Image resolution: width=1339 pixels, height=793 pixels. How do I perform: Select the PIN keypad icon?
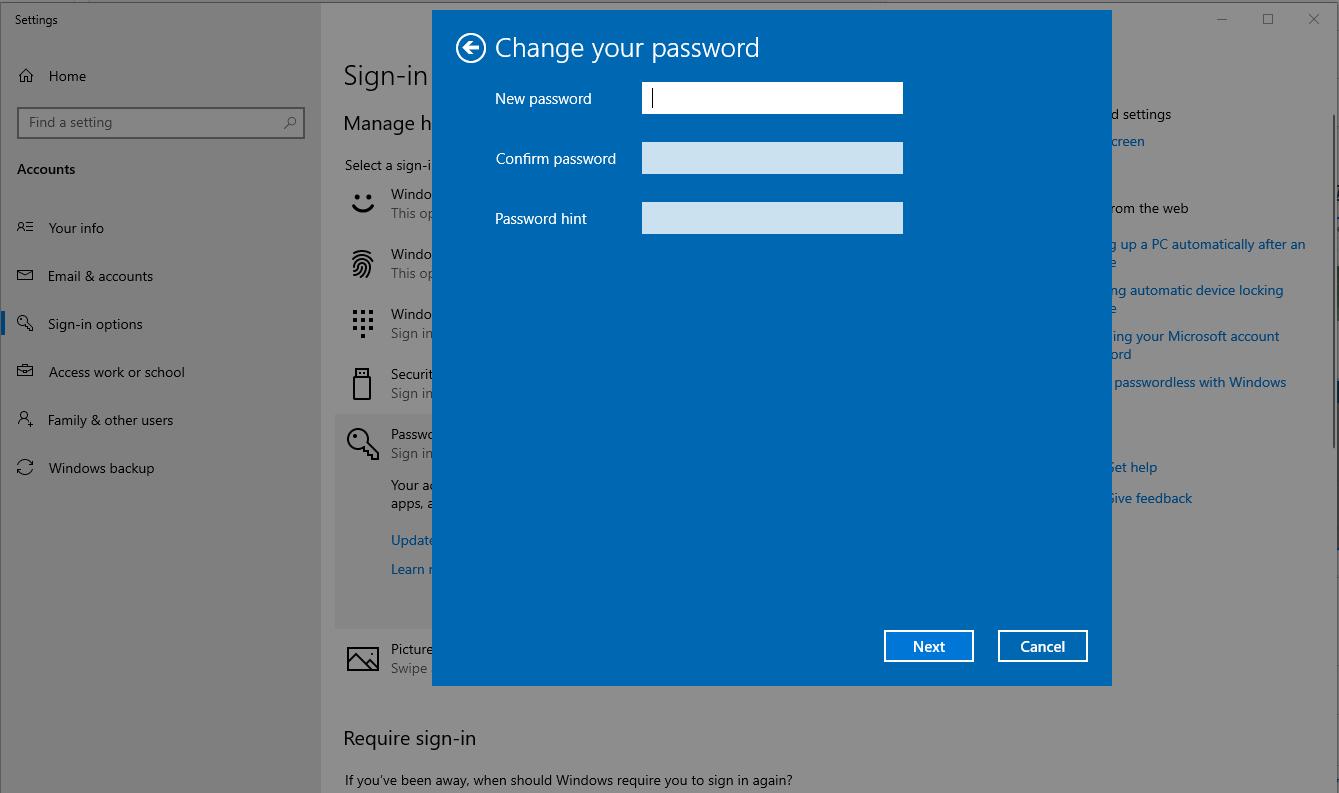362,323
